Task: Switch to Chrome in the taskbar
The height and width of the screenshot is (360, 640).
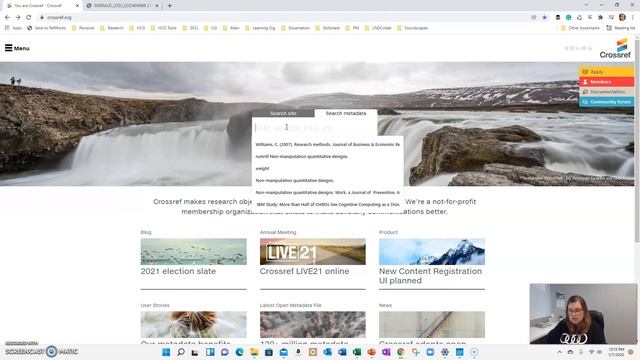Action: [x=401, y=352]
